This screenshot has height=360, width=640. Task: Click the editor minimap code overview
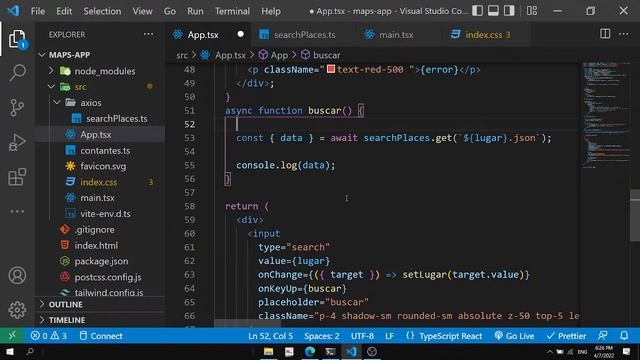point(606,116)
